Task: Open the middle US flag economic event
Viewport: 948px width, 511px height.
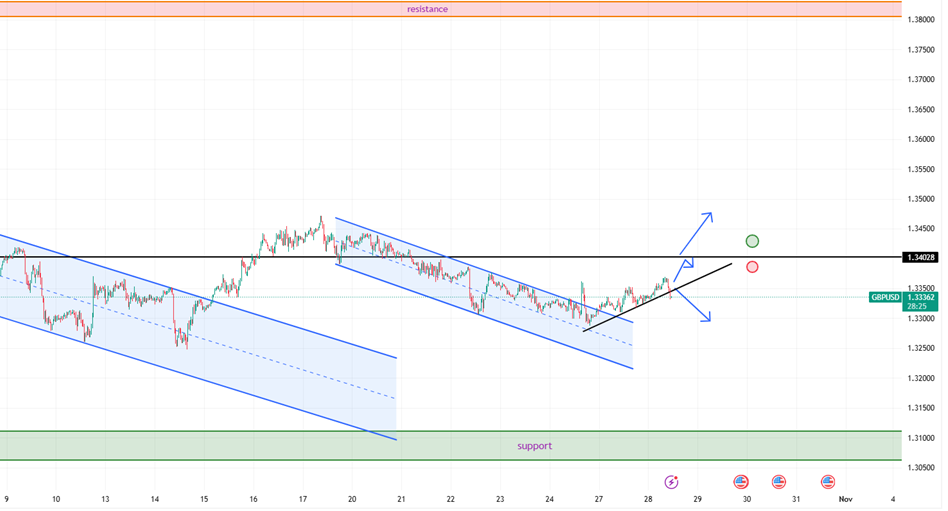Action: [x=778, y=481]
